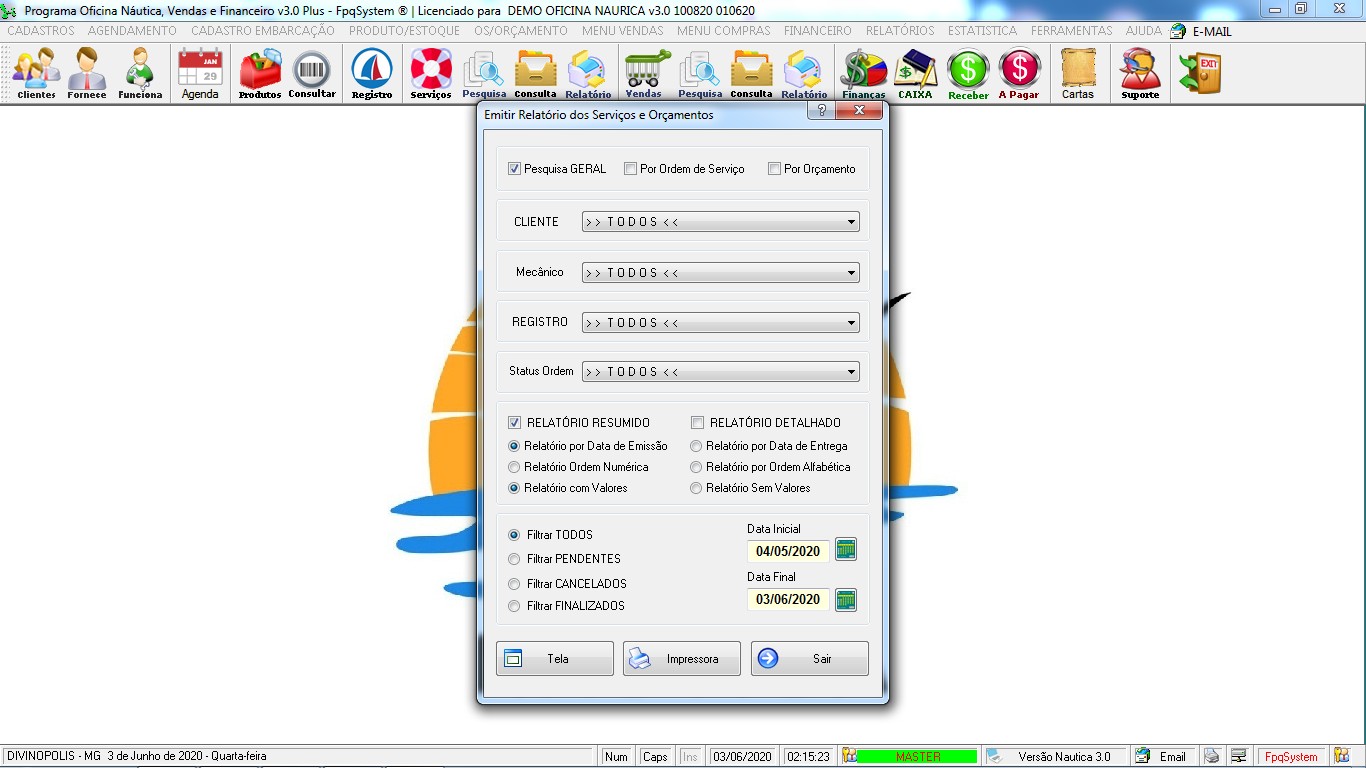Toggle RELATÓRIO RESUMIDO checkbox
This screenshot has width=1366, height=768.
(515, 423)
